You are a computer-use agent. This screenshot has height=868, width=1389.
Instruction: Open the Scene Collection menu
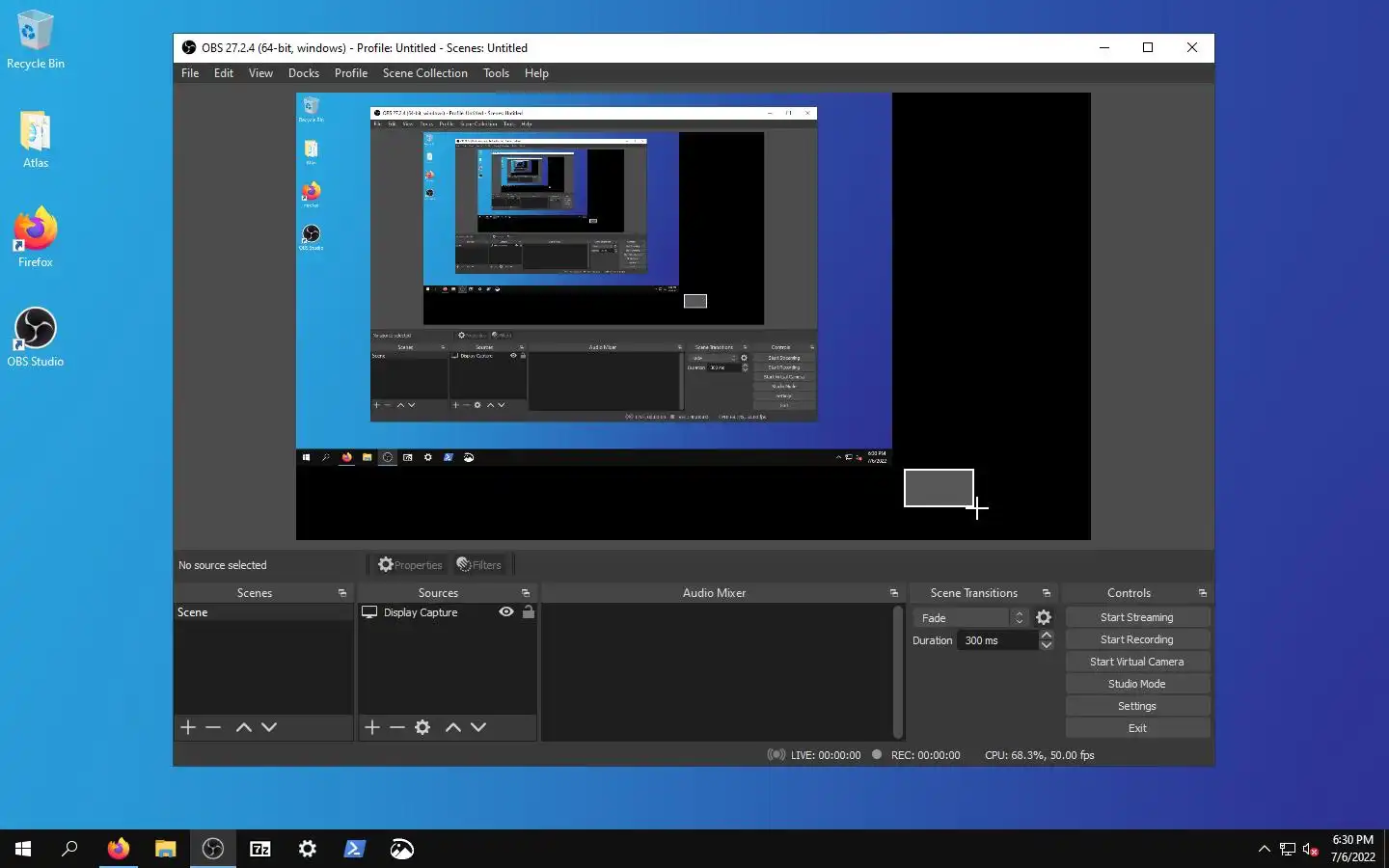(x=425, y=73)
